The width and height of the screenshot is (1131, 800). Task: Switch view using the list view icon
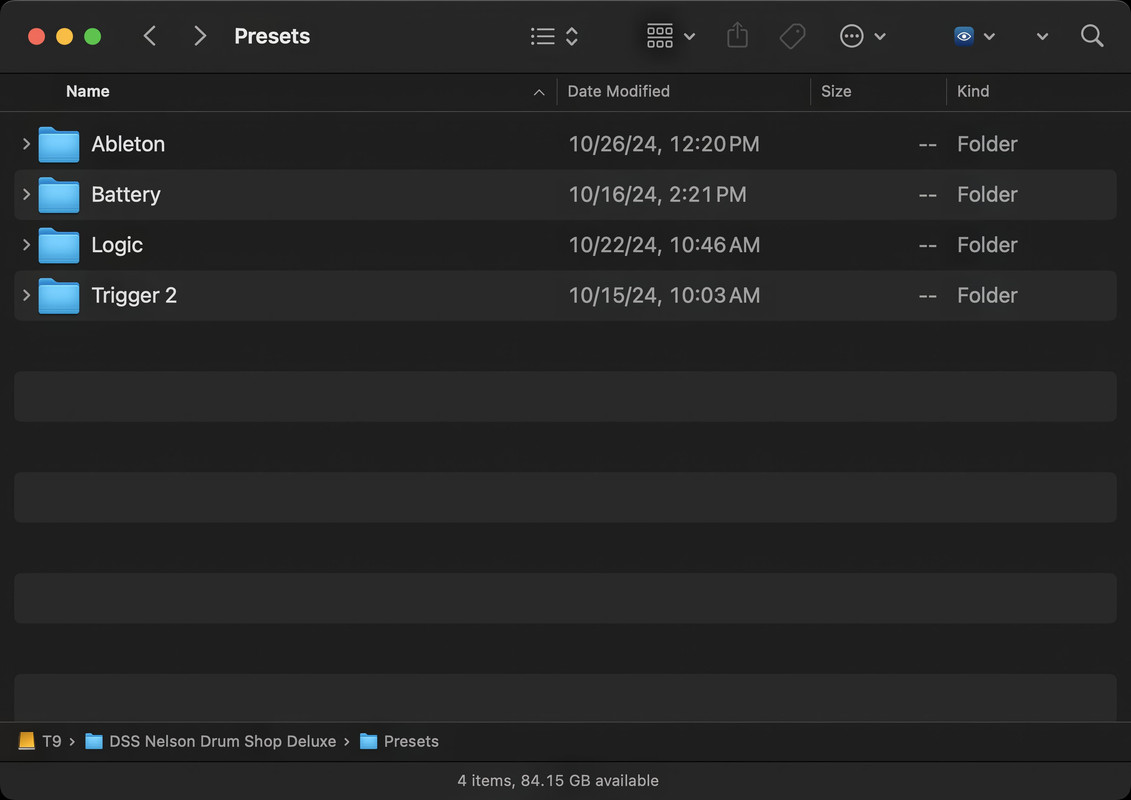542,36
